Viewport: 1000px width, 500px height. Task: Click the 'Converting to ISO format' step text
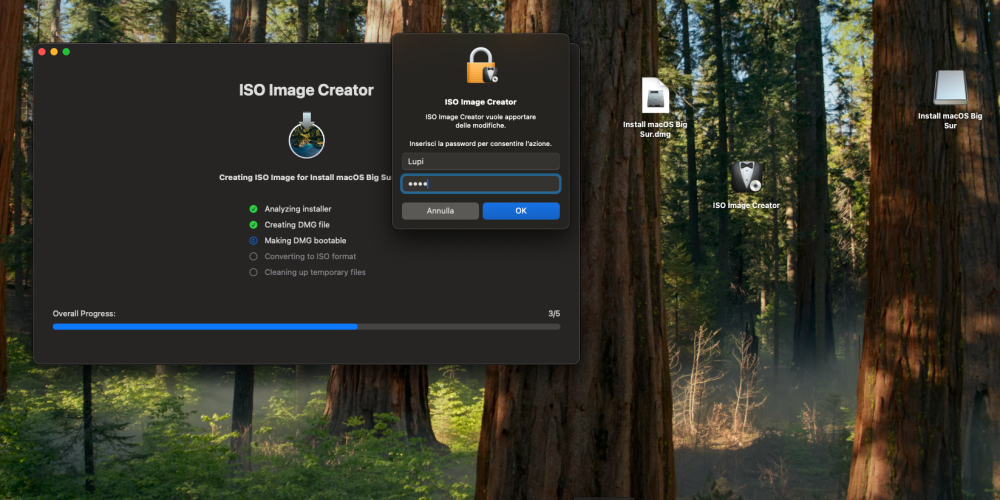pyautogui.click(x=311, y=256)
